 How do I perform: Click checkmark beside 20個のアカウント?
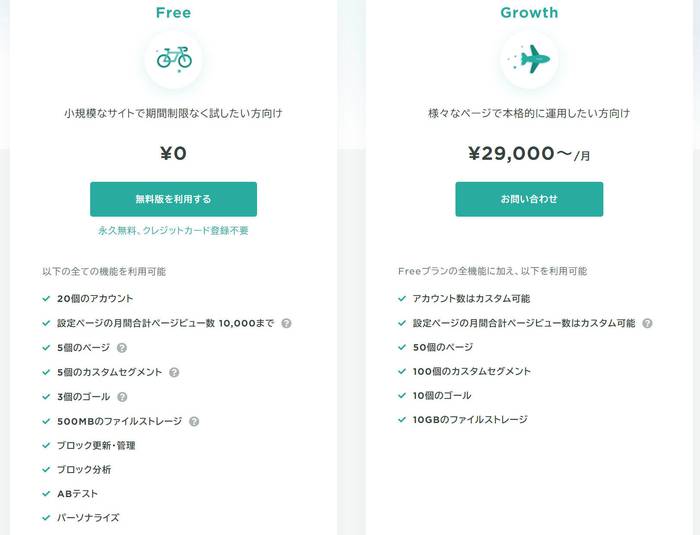46,299
